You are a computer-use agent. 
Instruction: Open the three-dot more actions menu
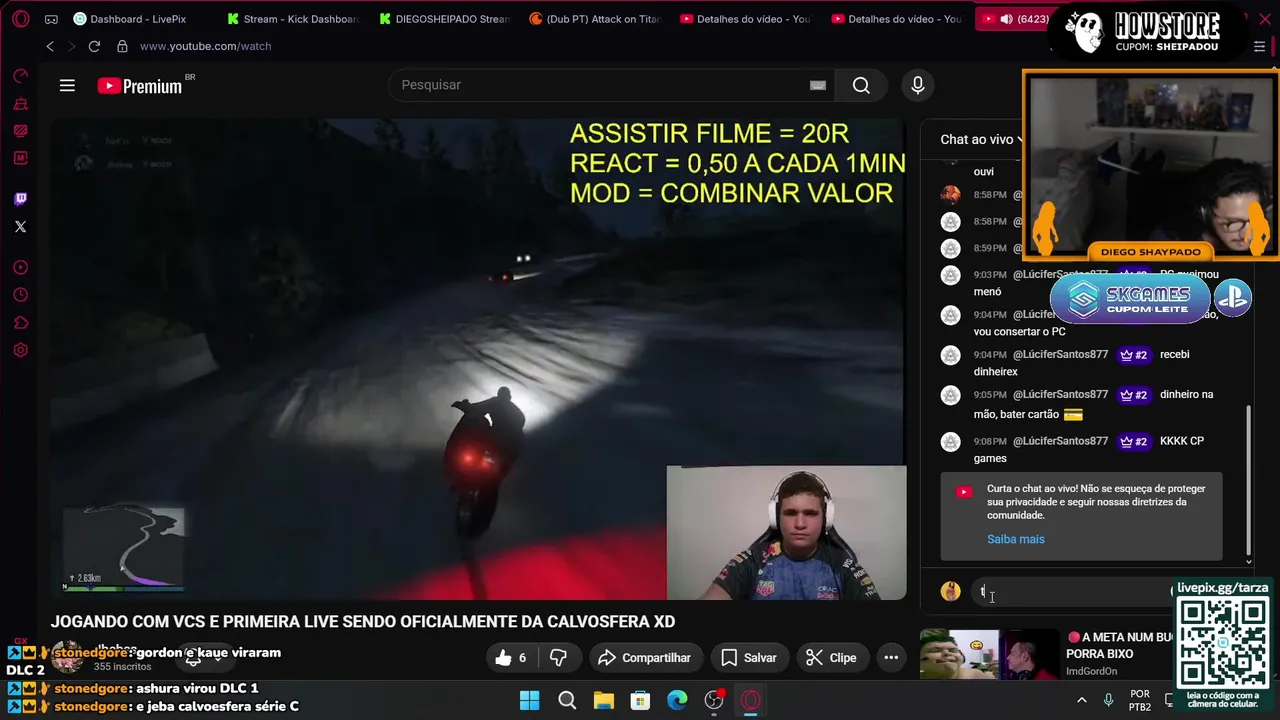click(x=891, y=657)
